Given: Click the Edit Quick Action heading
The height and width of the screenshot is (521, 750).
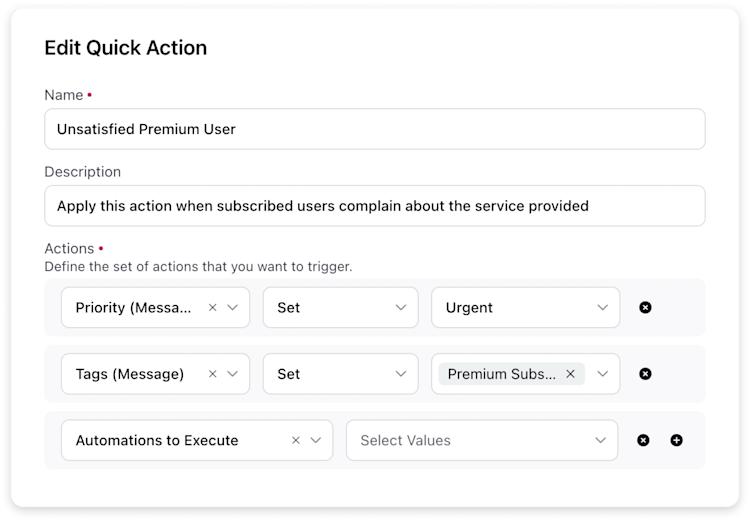Looking at the screenshot, I should click(126, 47).
